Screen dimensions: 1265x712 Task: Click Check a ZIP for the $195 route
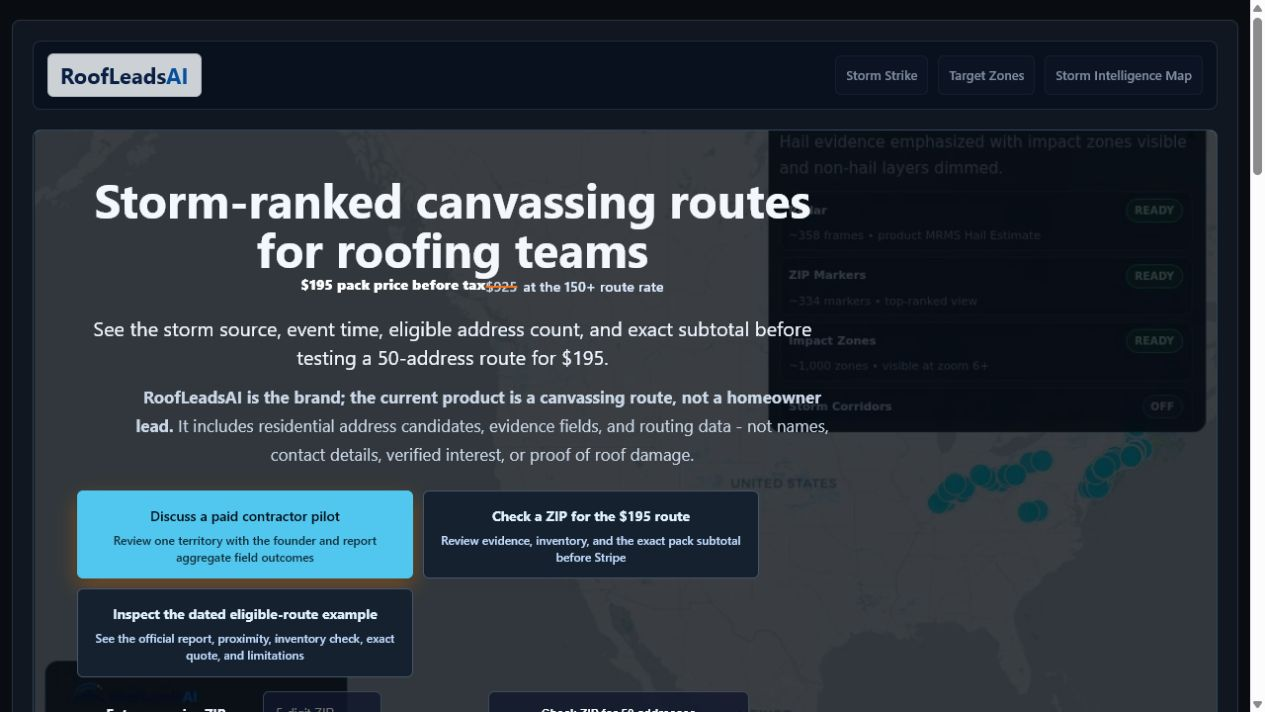(x=590, y=534)
